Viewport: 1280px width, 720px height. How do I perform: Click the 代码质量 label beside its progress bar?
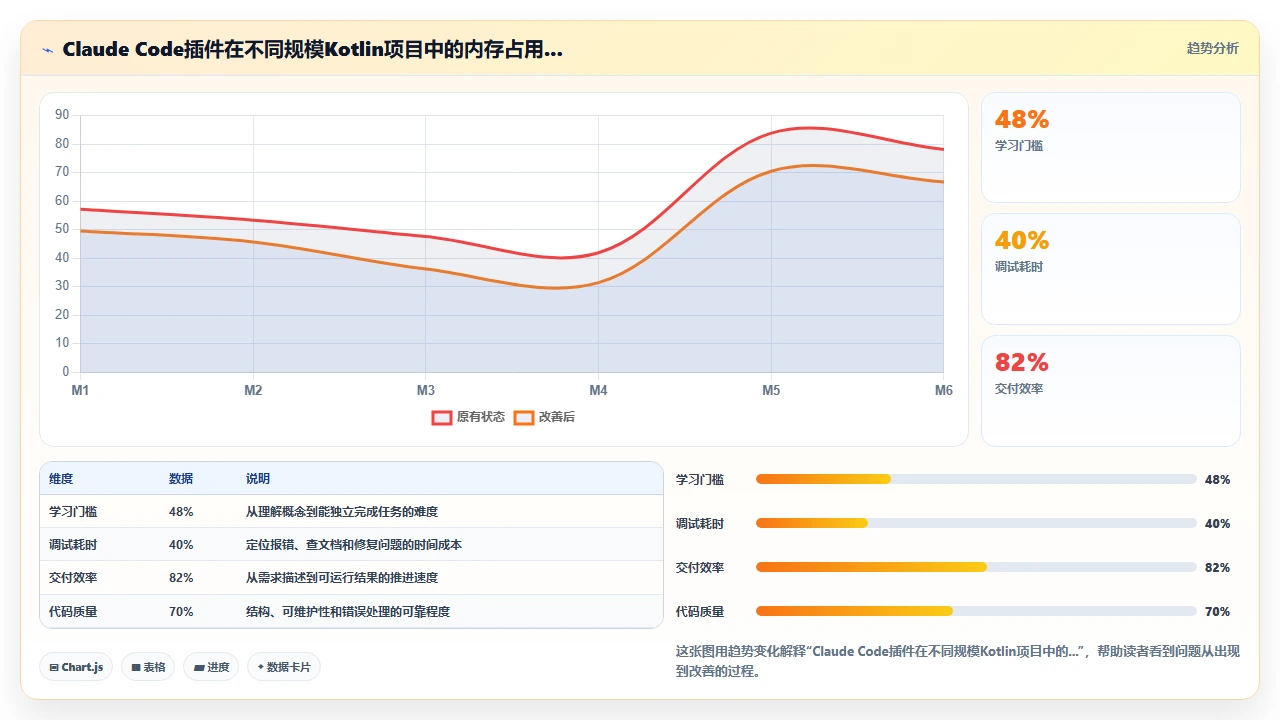(700, 611)
